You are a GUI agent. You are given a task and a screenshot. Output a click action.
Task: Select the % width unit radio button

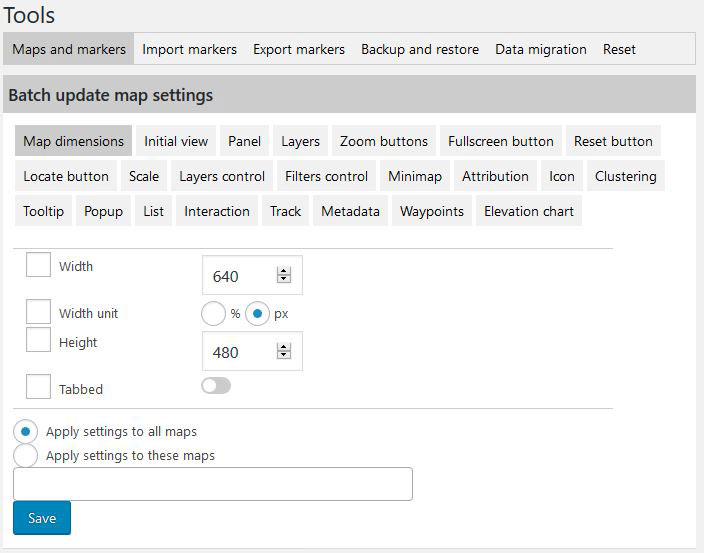(x=213, y=313)
